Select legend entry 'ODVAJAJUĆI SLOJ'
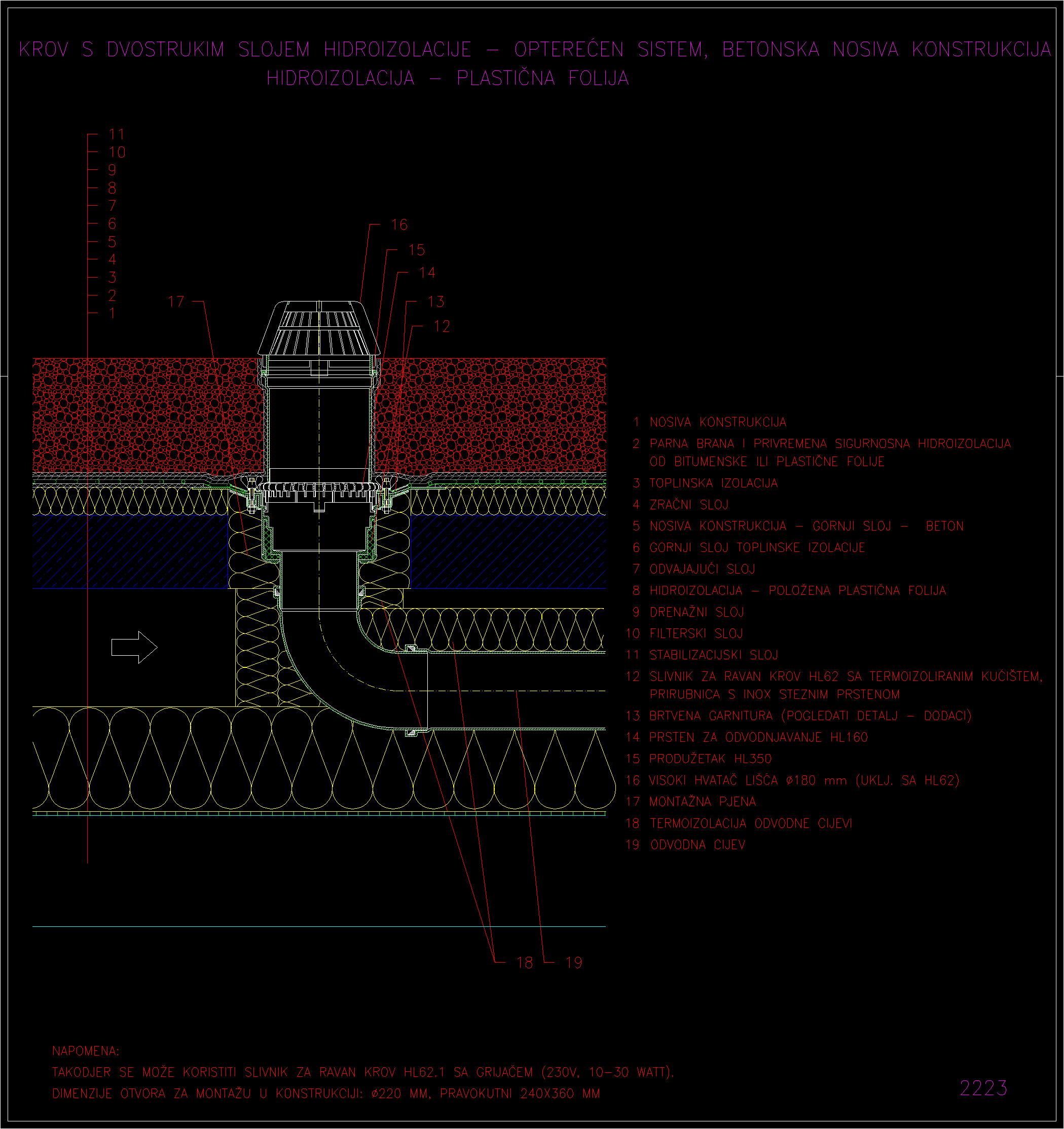This screenshot has width=1064, height=1129. (702, 569)
